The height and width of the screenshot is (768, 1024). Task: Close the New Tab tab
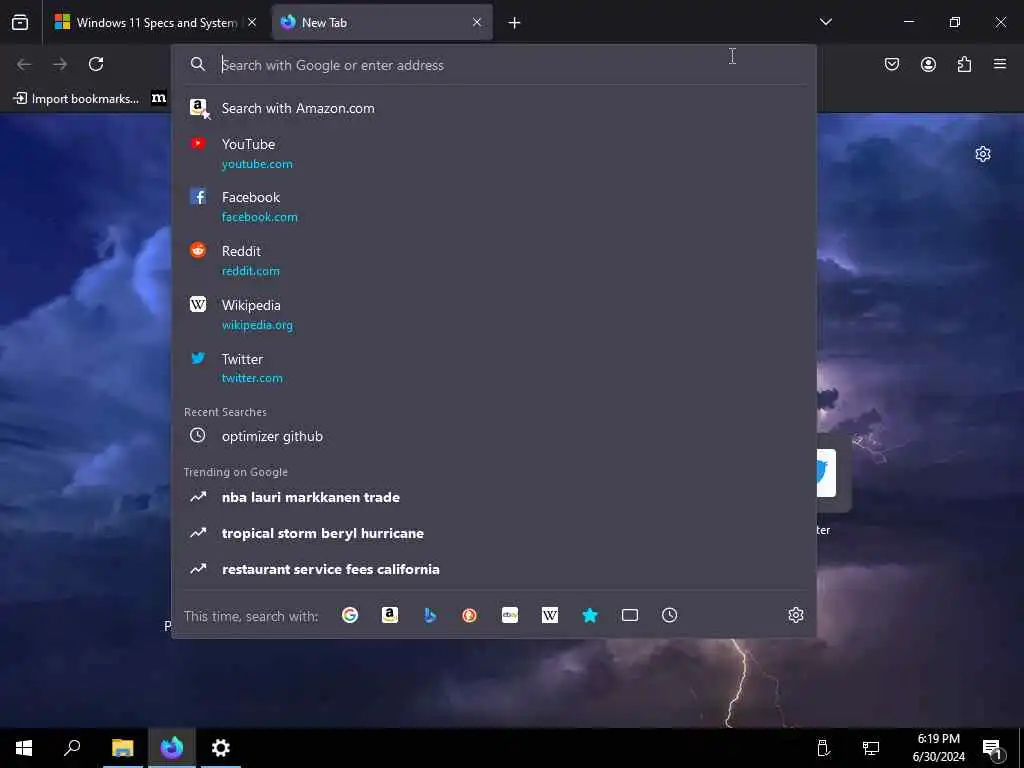[x=477, y=22]
